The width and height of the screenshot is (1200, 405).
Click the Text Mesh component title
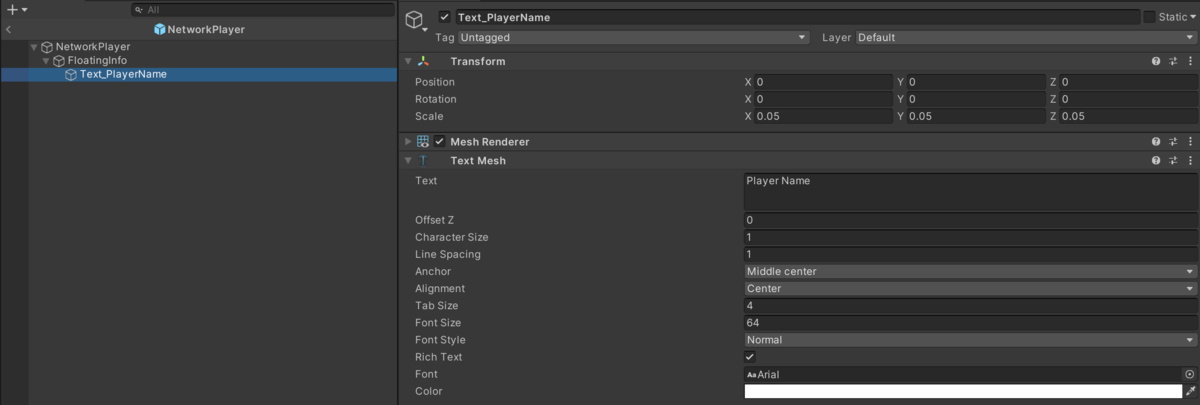point(478,160)
